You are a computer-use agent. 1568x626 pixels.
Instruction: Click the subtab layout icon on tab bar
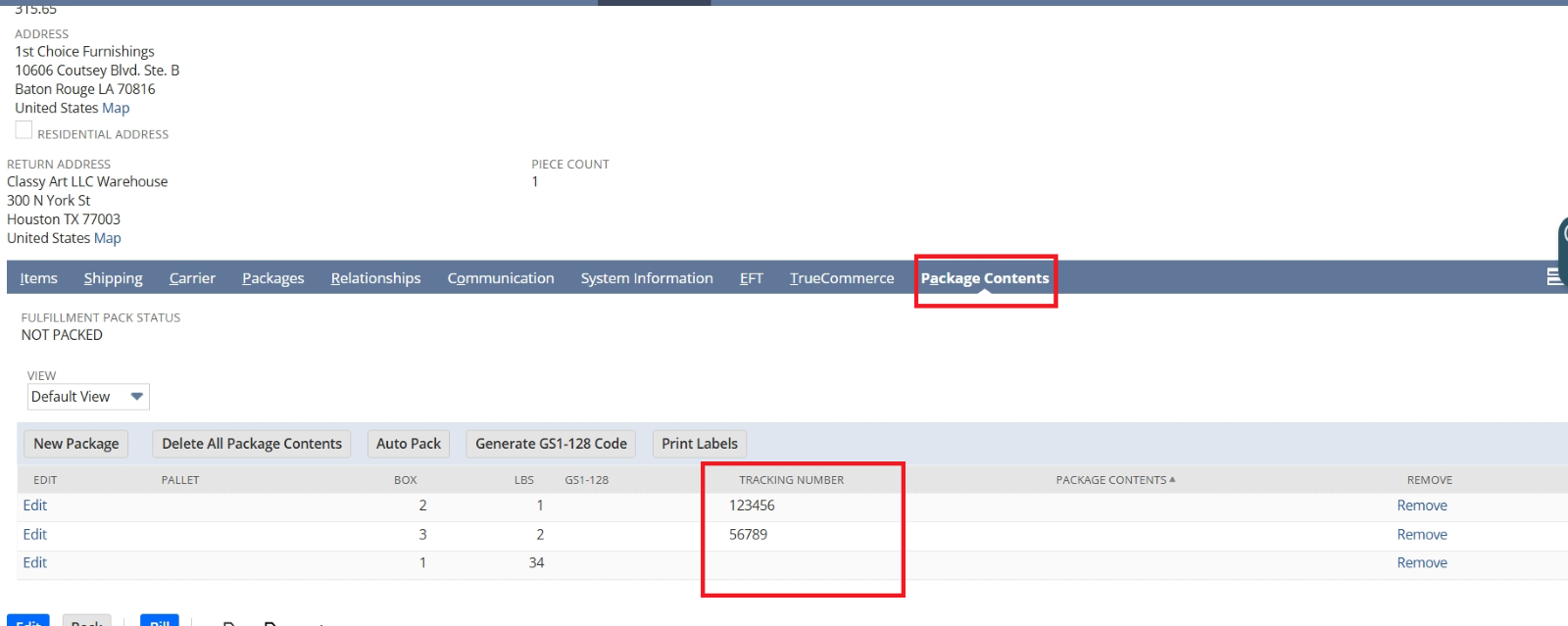click(1554, 277)
